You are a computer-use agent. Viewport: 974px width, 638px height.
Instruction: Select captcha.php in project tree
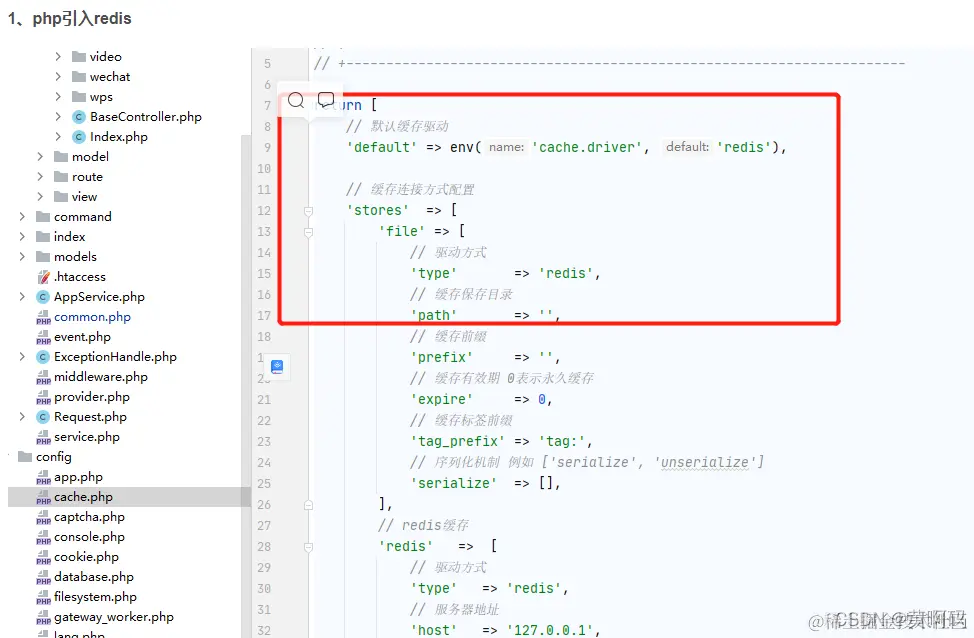(89, 516)
